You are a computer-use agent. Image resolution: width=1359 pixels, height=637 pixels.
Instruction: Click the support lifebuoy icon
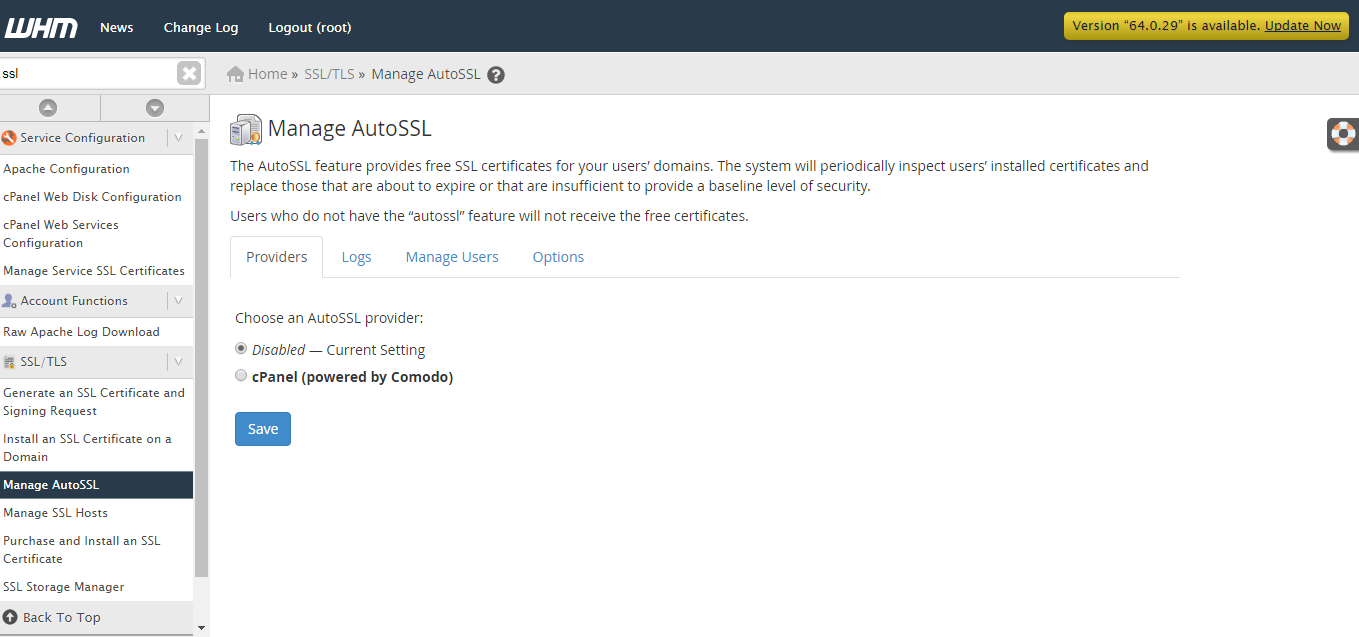click(x=1343, y=133)
